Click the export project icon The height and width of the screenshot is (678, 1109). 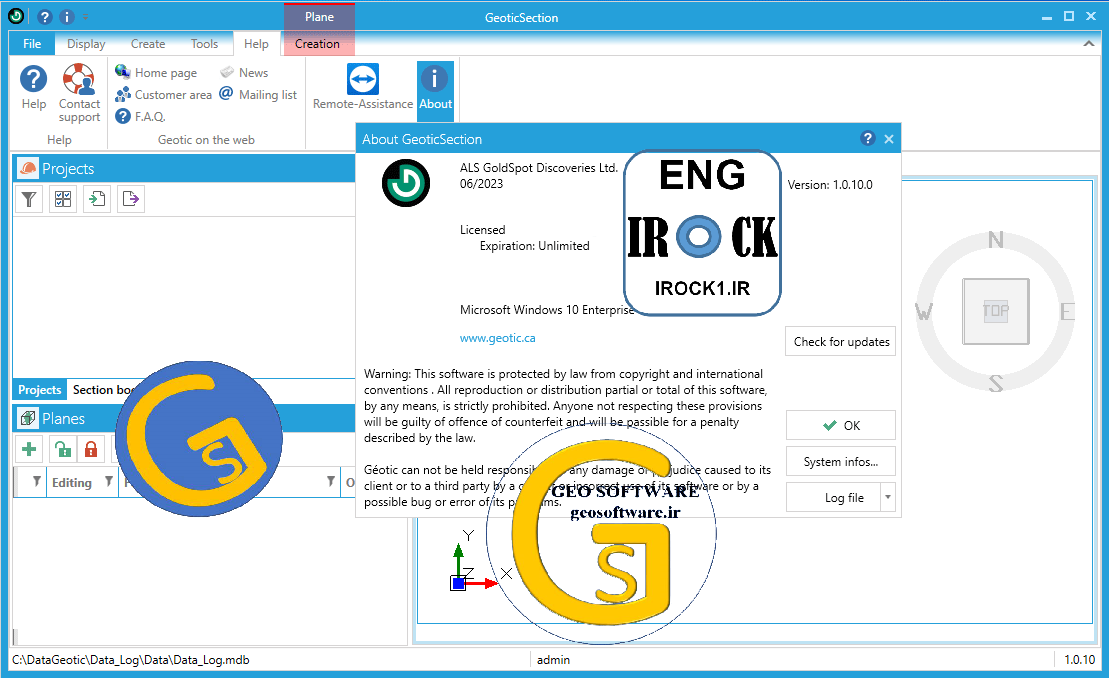click(x=131, y=199)
